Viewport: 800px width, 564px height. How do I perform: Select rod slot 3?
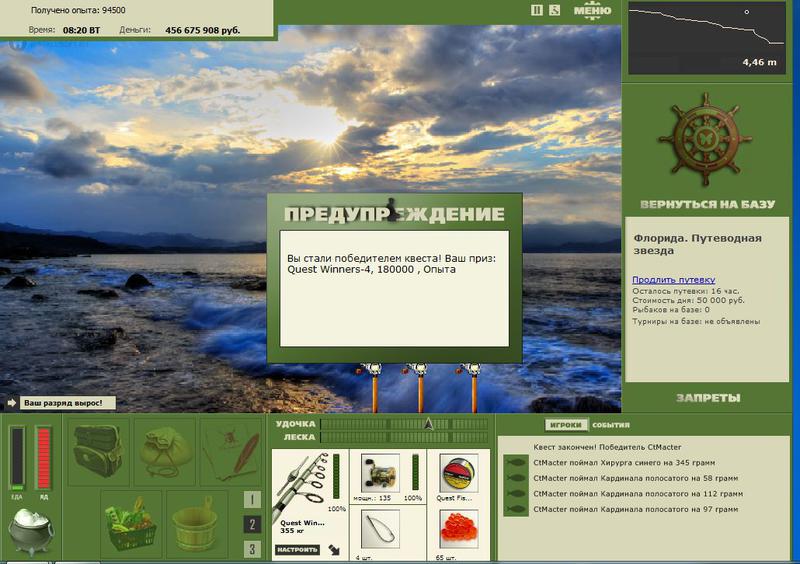(x=252, y=549)
